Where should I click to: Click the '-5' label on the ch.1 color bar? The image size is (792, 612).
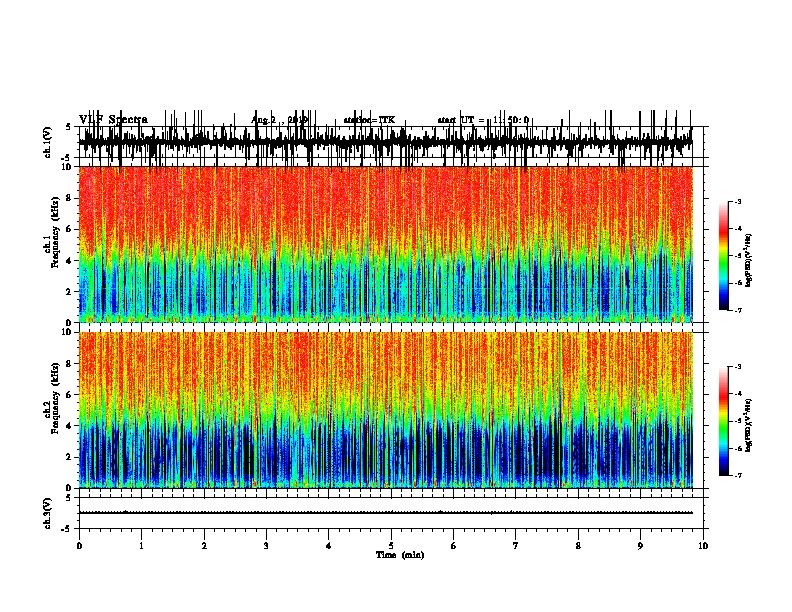click(x=738, y=256)
